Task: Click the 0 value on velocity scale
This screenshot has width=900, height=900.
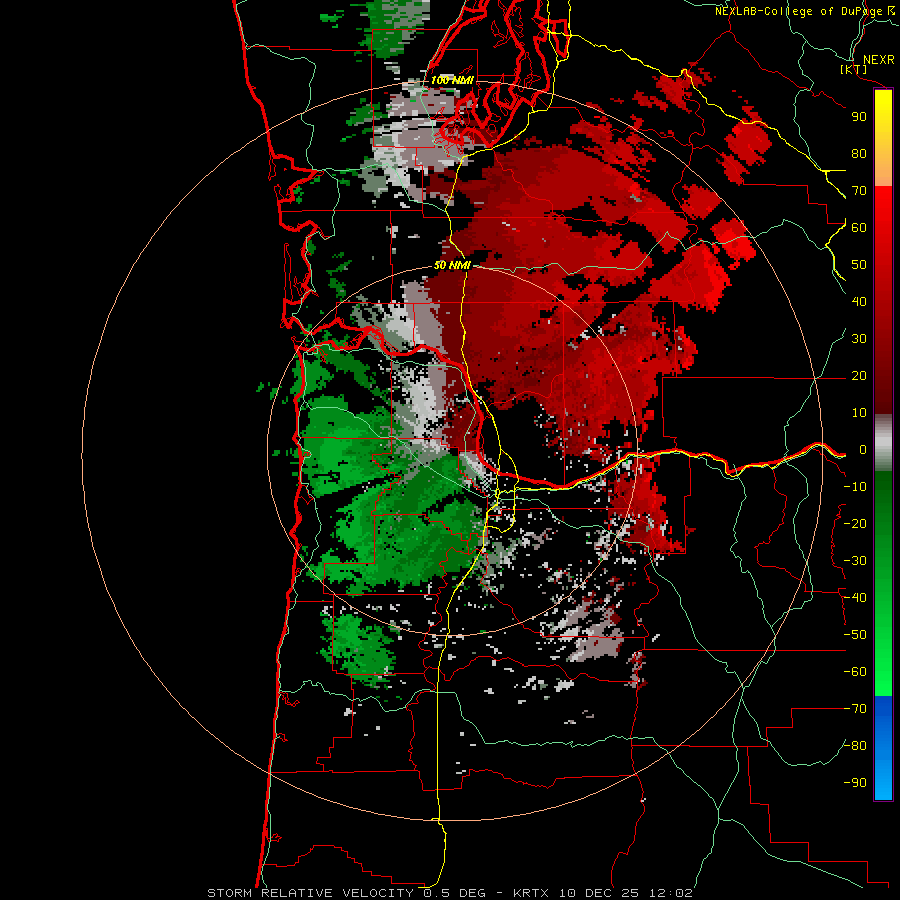Action: click(863, 450)
